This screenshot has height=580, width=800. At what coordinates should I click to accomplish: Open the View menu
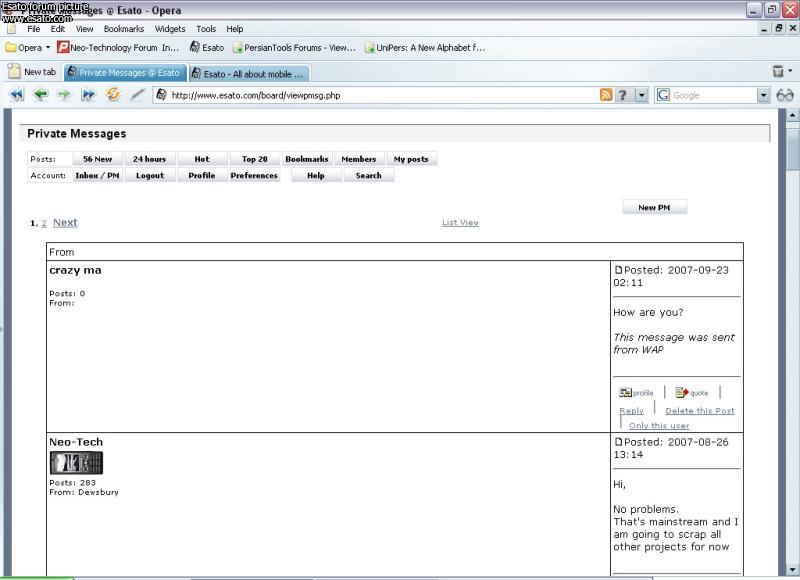click(x=85, y=29)
